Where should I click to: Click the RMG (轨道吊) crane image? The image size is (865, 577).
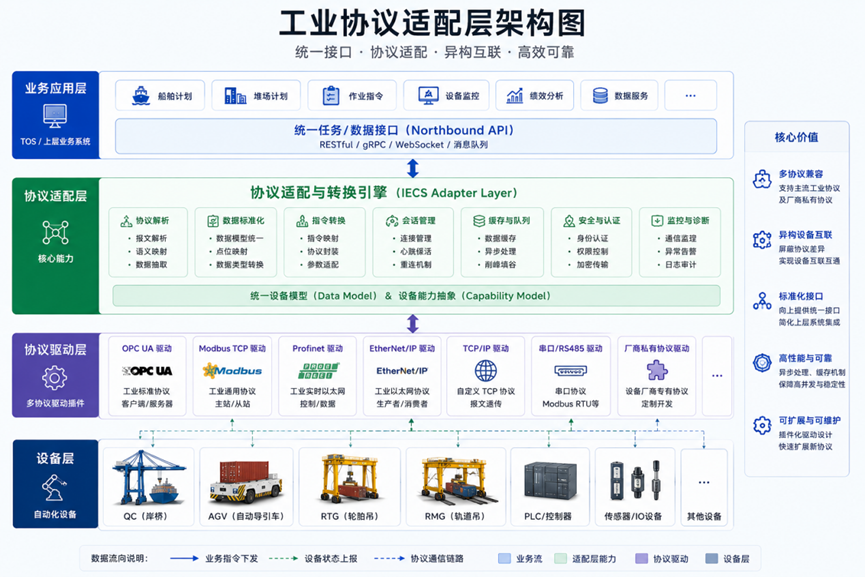(458, 481)
